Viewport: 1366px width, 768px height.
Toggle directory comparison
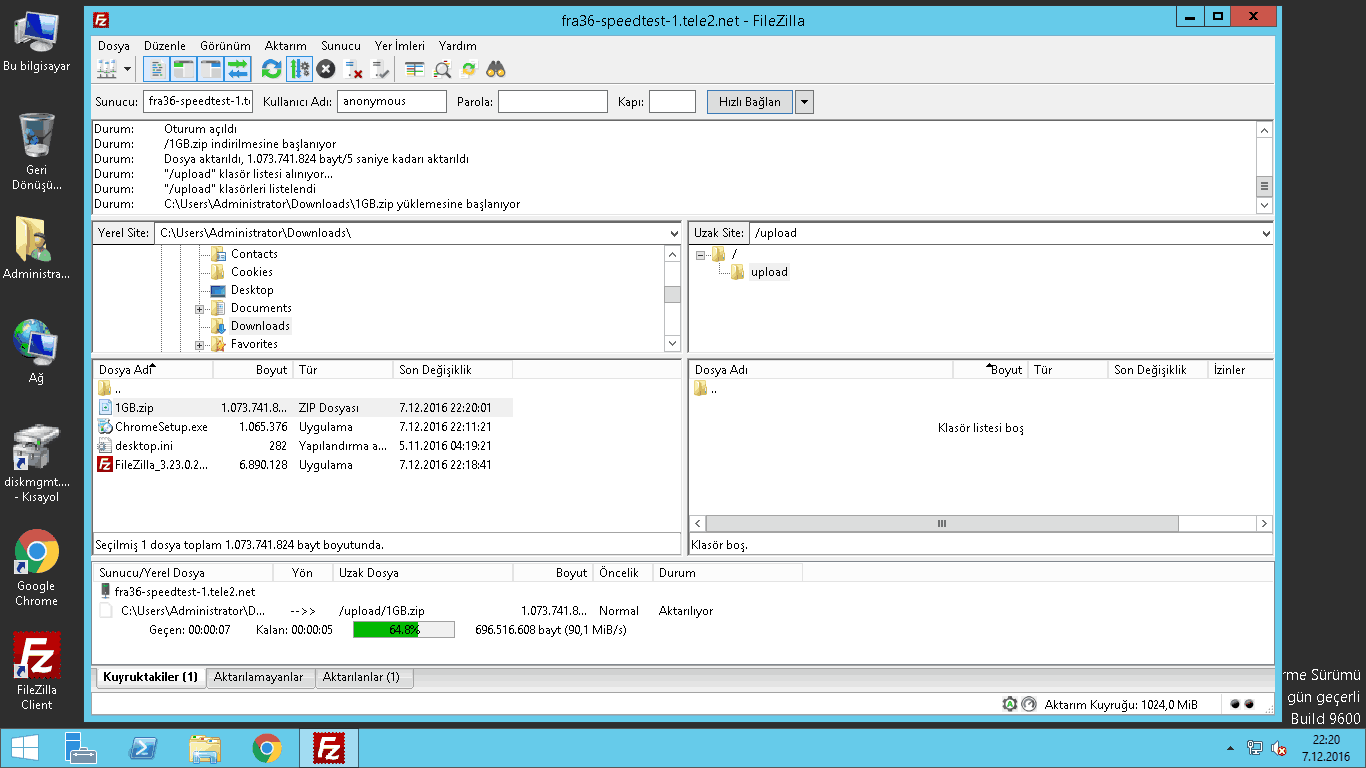[x=441, y=69]
